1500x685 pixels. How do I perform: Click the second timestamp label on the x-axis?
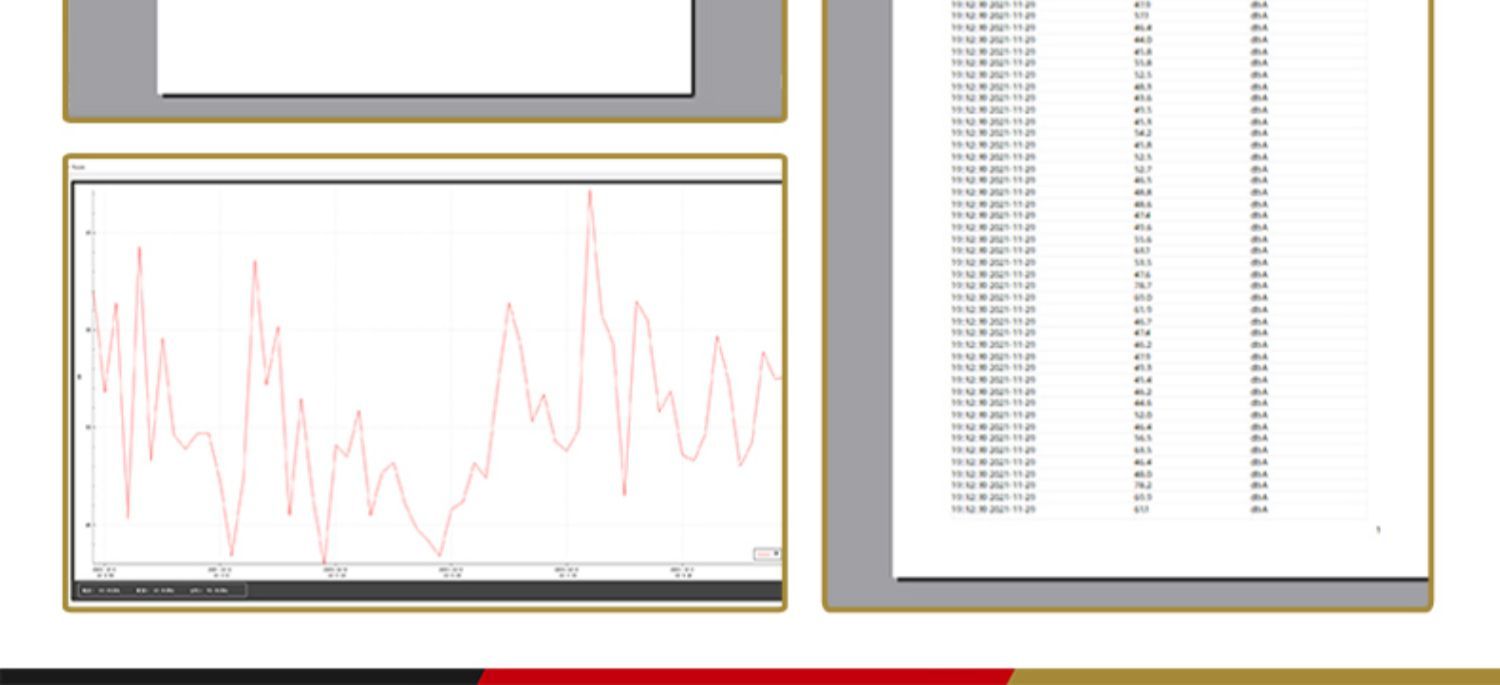221,573
